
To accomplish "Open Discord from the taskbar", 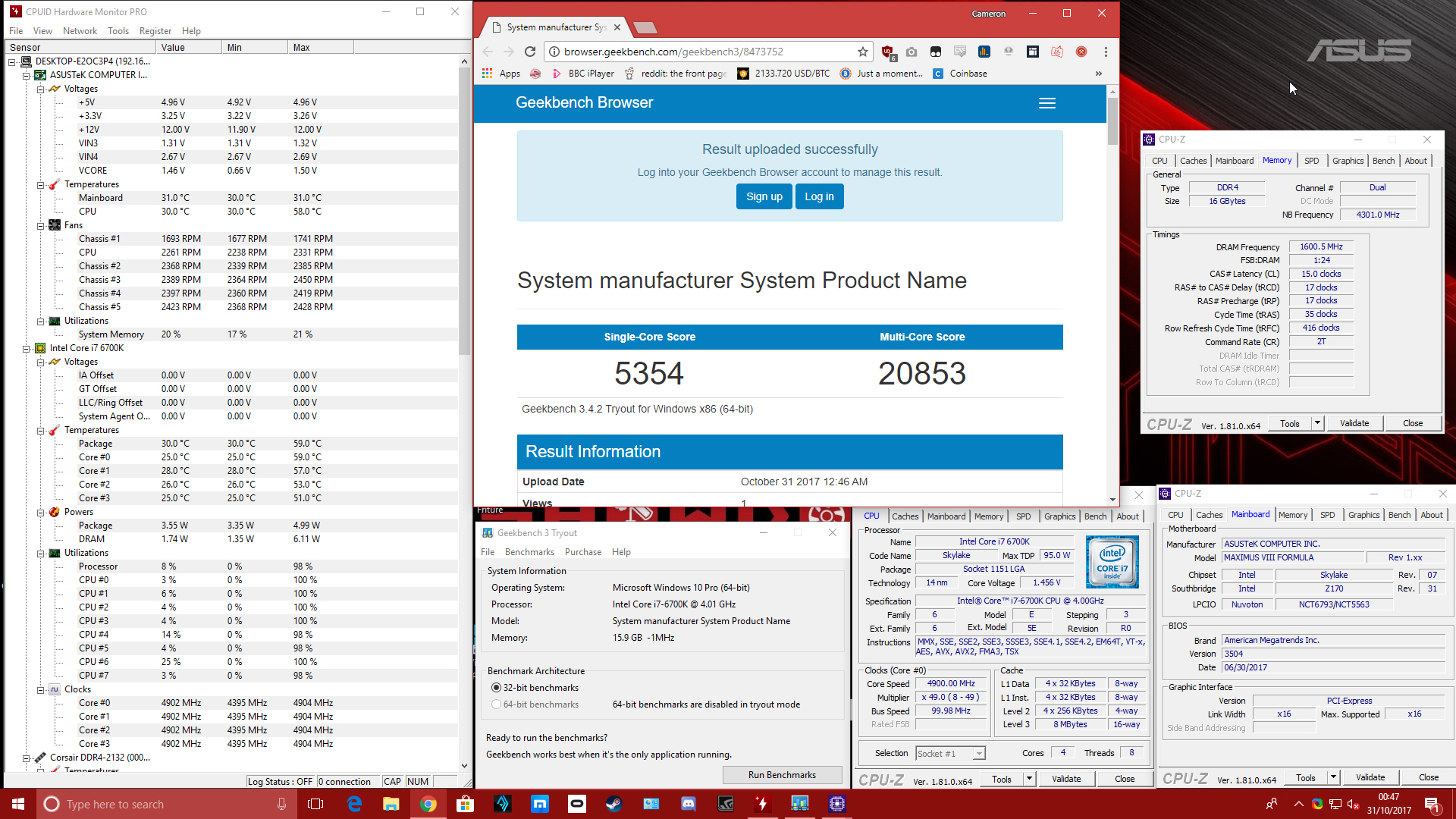I will pos(689,804).
